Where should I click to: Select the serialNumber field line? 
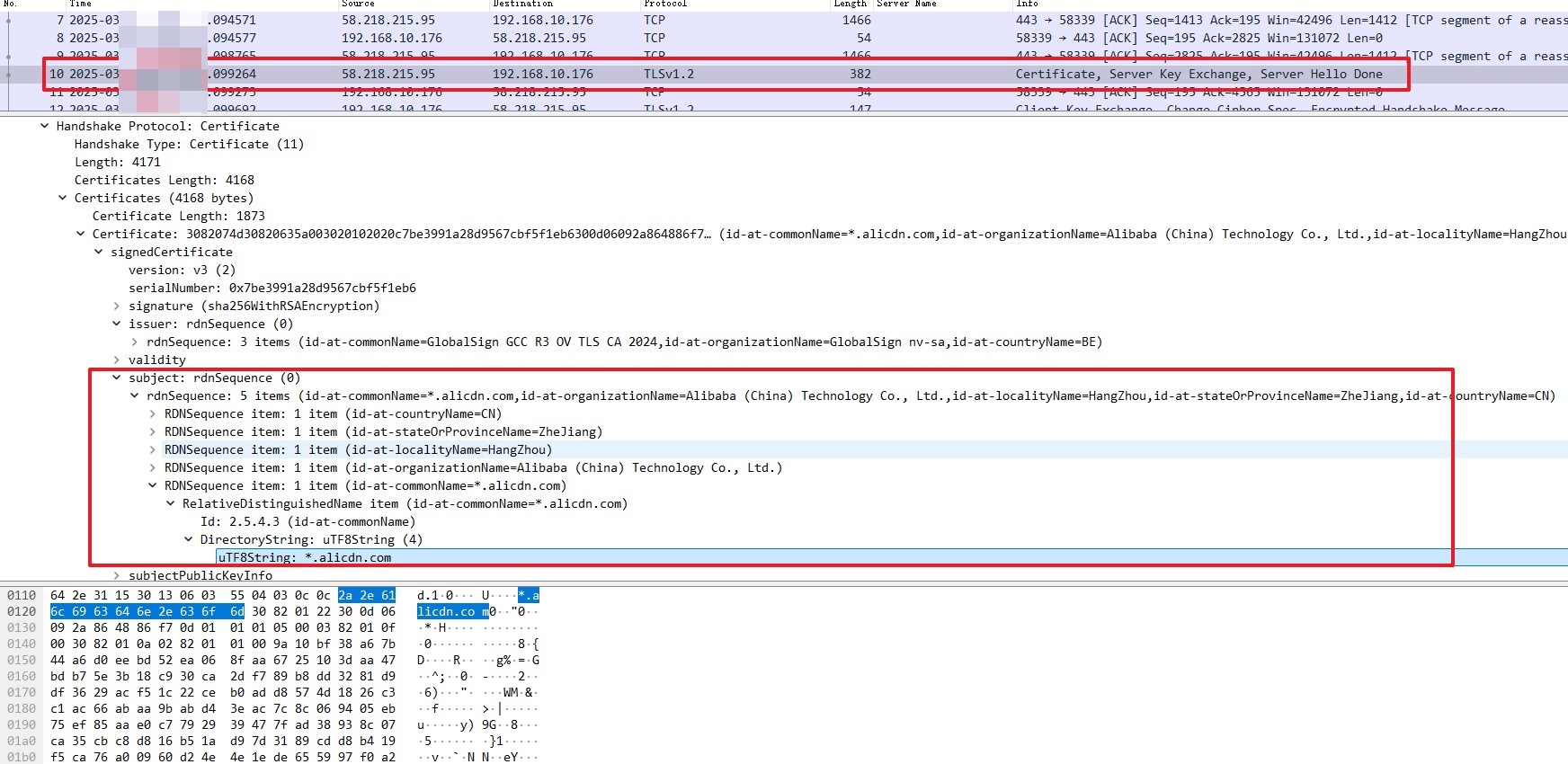click(x=272, y=288)
